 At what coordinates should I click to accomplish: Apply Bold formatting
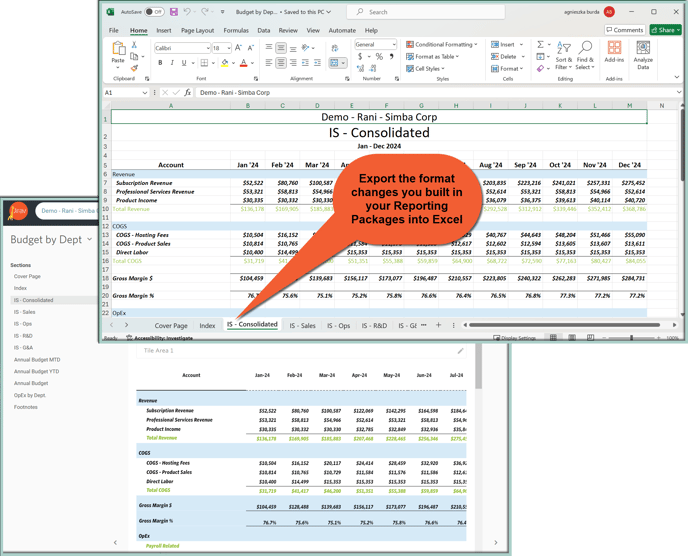(x=160, y=63)
